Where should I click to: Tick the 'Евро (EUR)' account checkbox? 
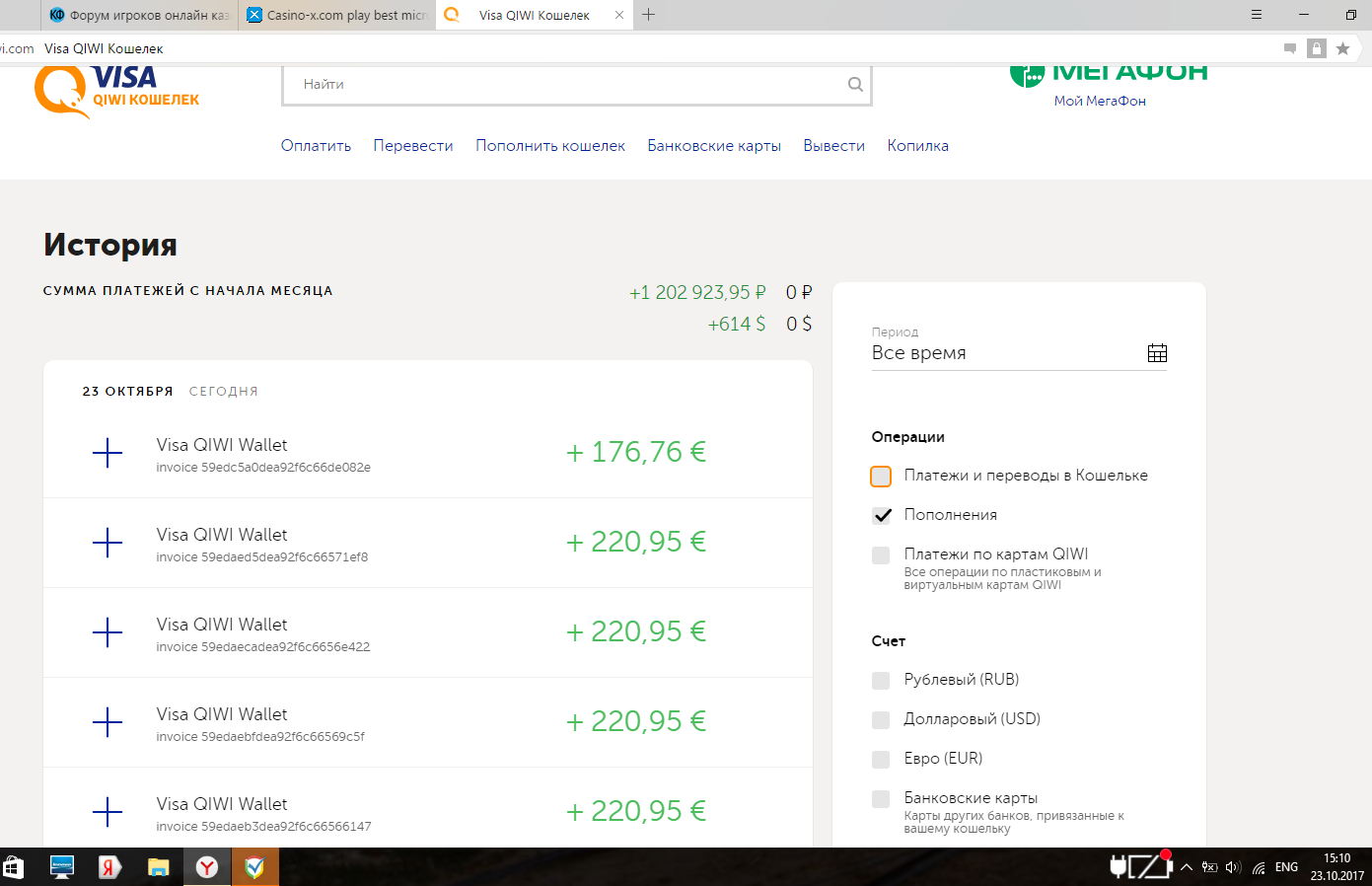click(881, 759)
